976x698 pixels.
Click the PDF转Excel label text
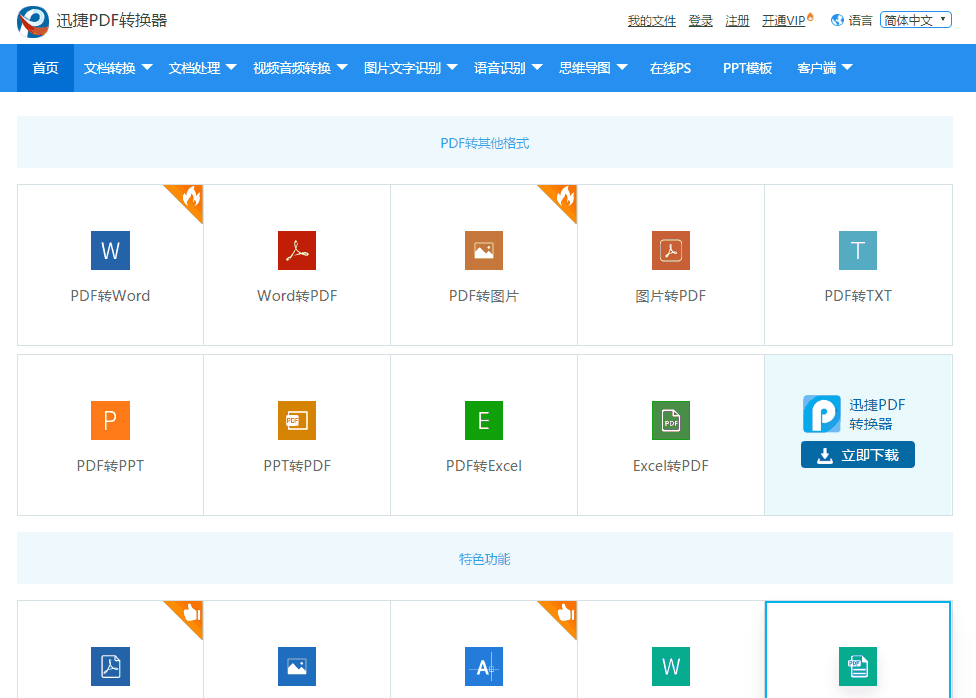pos(484,466)
